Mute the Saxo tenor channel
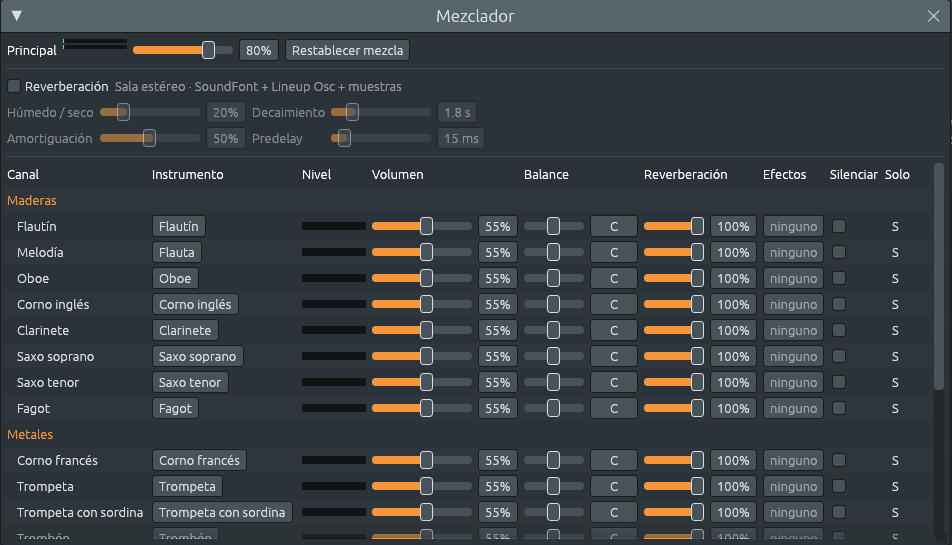This screenshot has height=545, width=952. [x=838, y=383]
